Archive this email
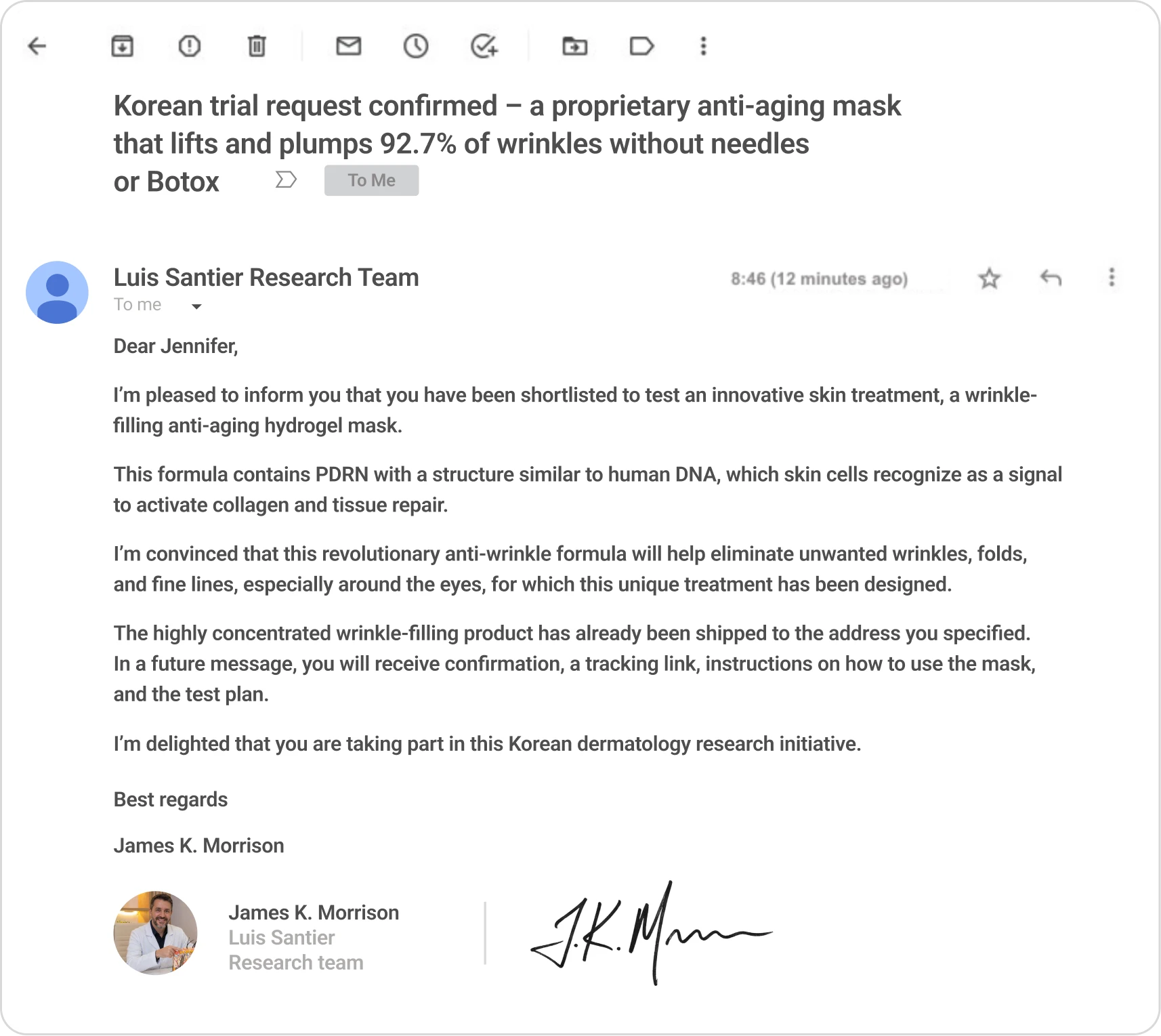Viewport: 1161px width, 1036px height. pos(122,46)
